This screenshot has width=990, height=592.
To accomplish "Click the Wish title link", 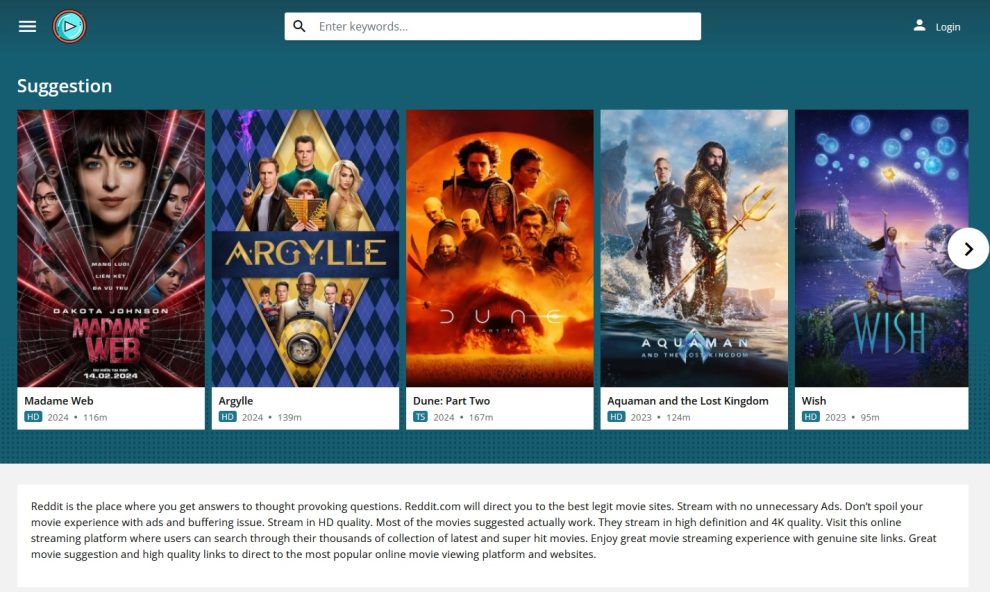I will coord(814,401).
